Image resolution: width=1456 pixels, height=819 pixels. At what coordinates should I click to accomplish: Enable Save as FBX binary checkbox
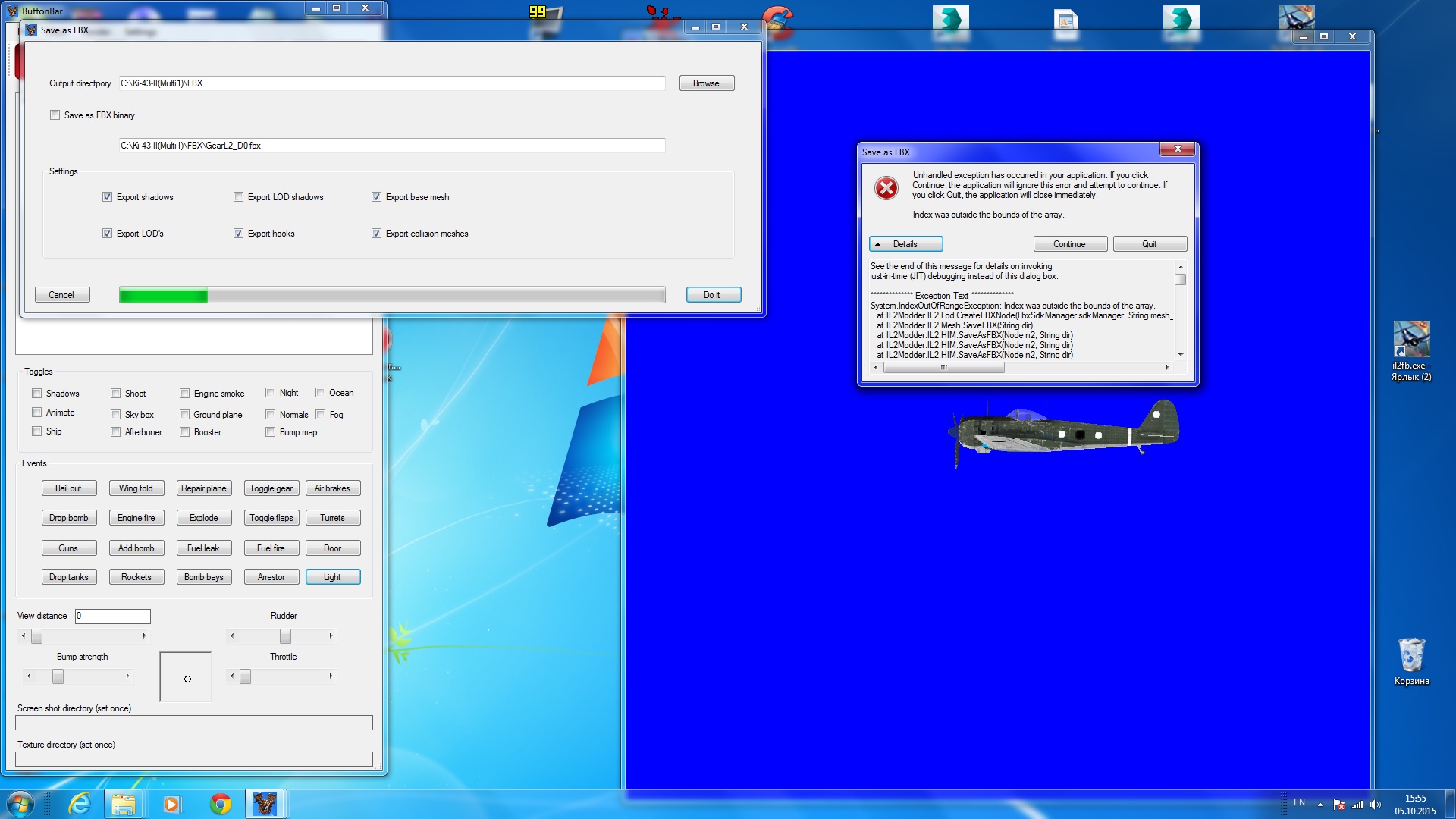tap(55, 115)
